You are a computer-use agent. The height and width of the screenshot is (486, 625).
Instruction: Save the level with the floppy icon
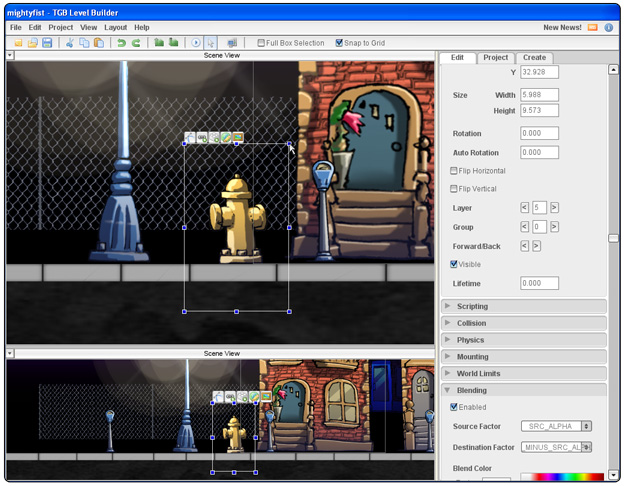pyautogui.click(x=47, y=43)
